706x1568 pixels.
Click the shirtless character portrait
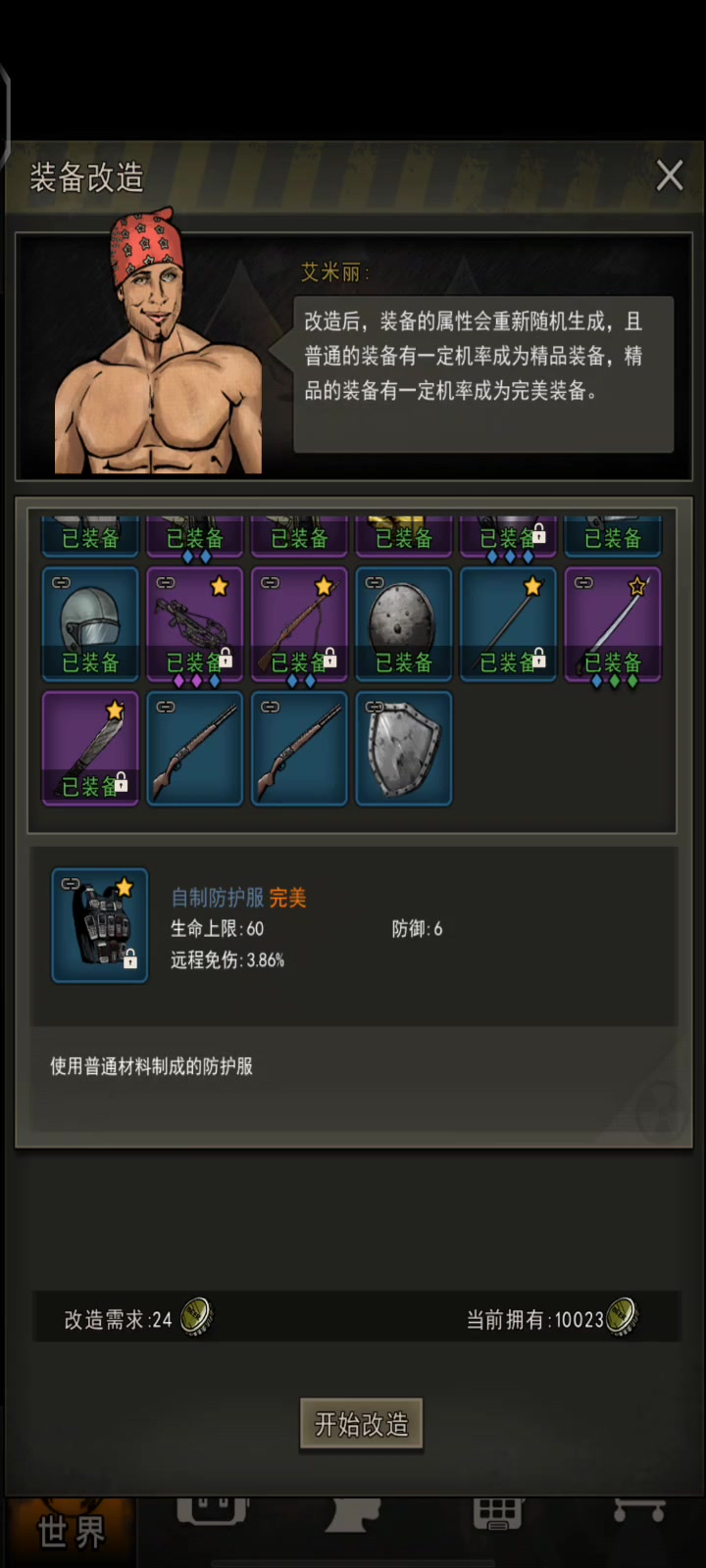tap(157, 343)
